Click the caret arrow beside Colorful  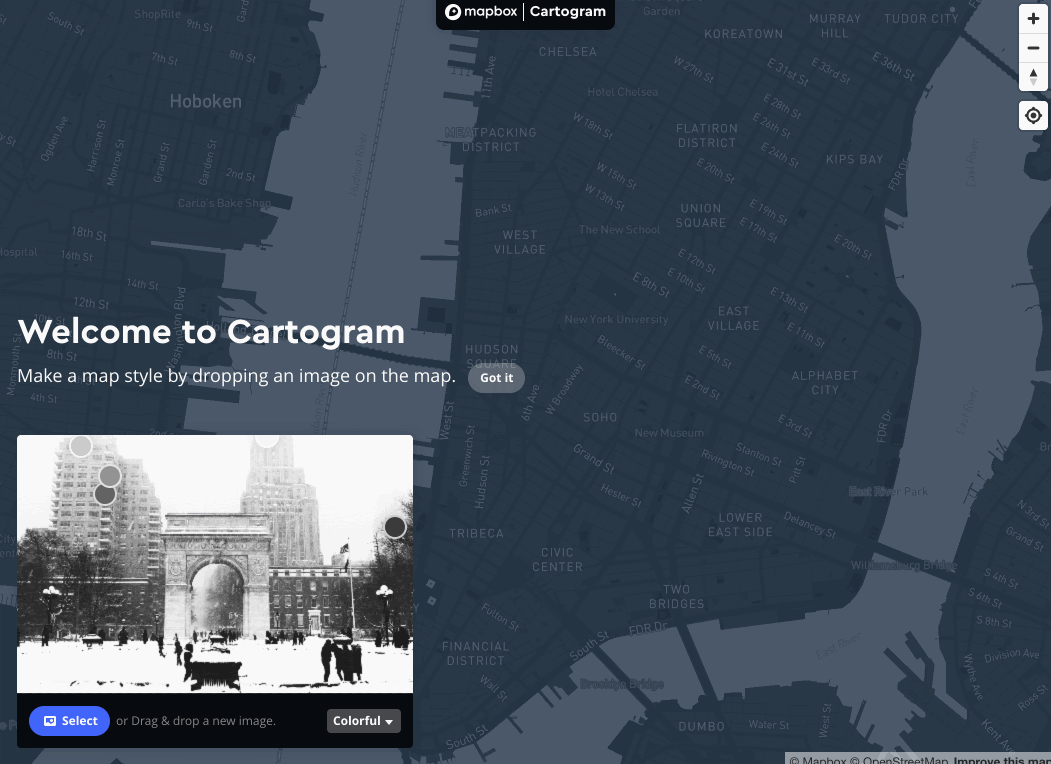click(x=388, y=720)
